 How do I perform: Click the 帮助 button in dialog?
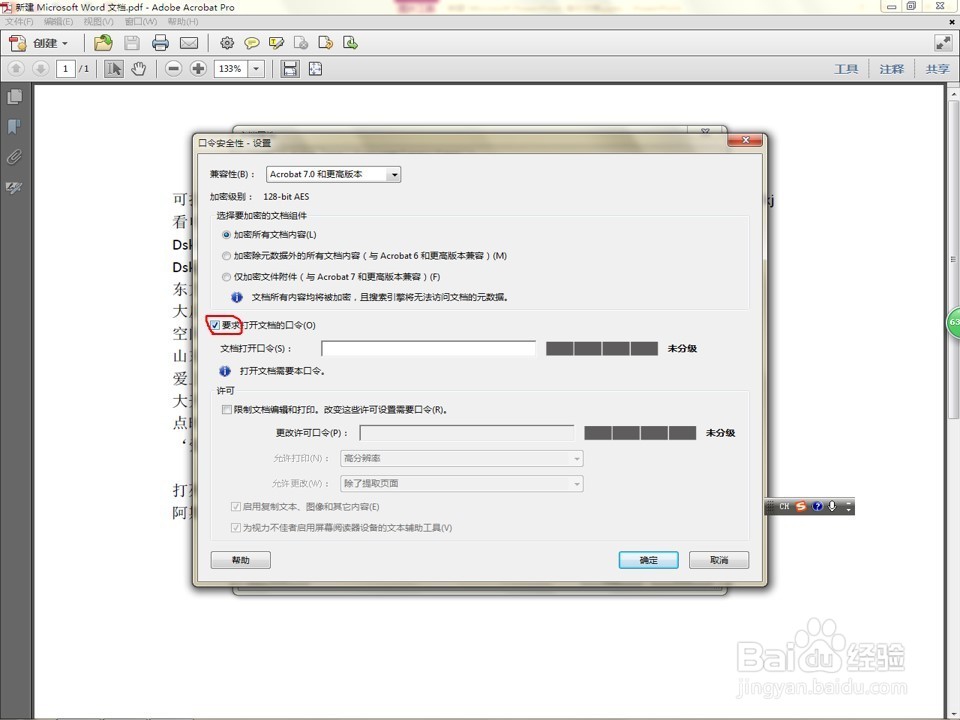pyautogui.click(x=241, y=560)
